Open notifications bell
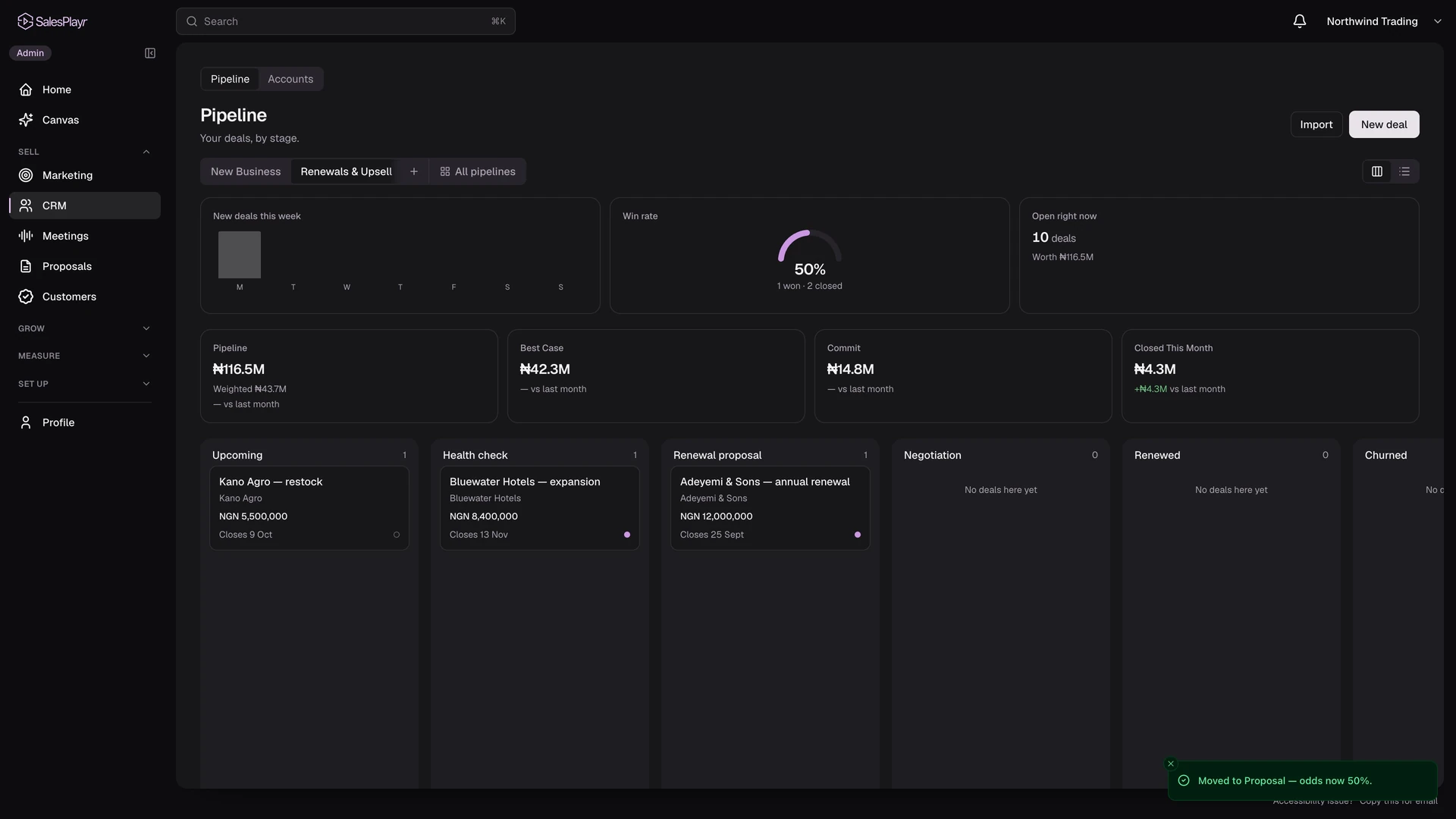1456x819 pixels. pos(1300,21)
